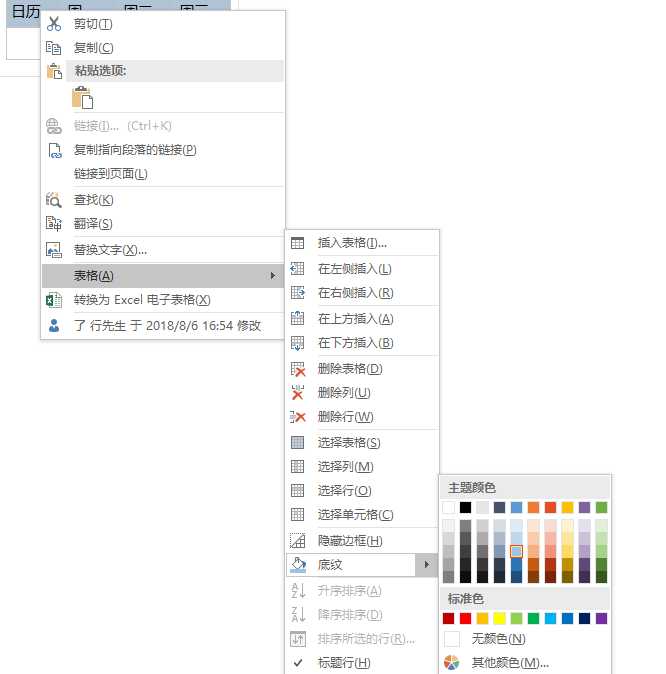
Task: Click the insert row above icon
Action: click(x=298, y=319)
